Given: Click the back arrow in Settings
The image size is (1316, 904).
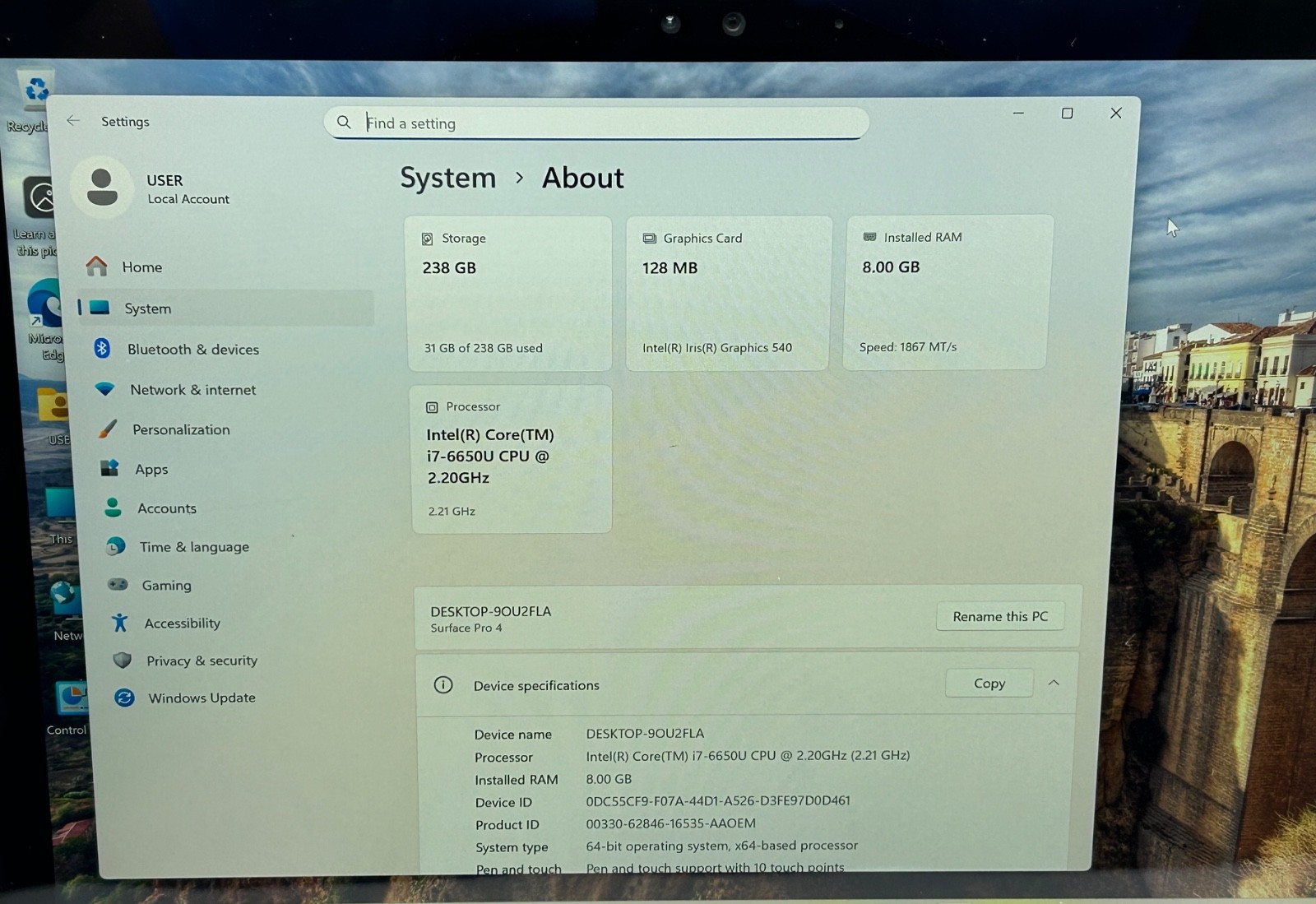Looking at the screenshot, I should [x=73, y=120].
